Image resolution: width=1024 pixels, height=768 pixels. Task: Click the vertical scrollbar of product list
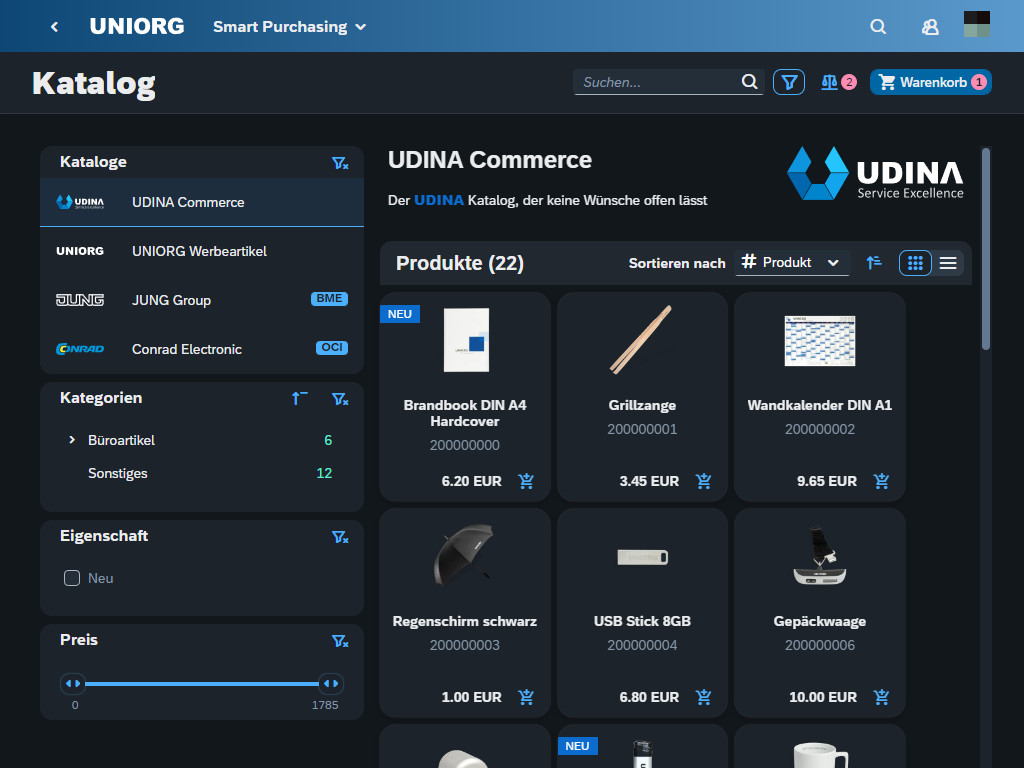[x=985, y=248]
